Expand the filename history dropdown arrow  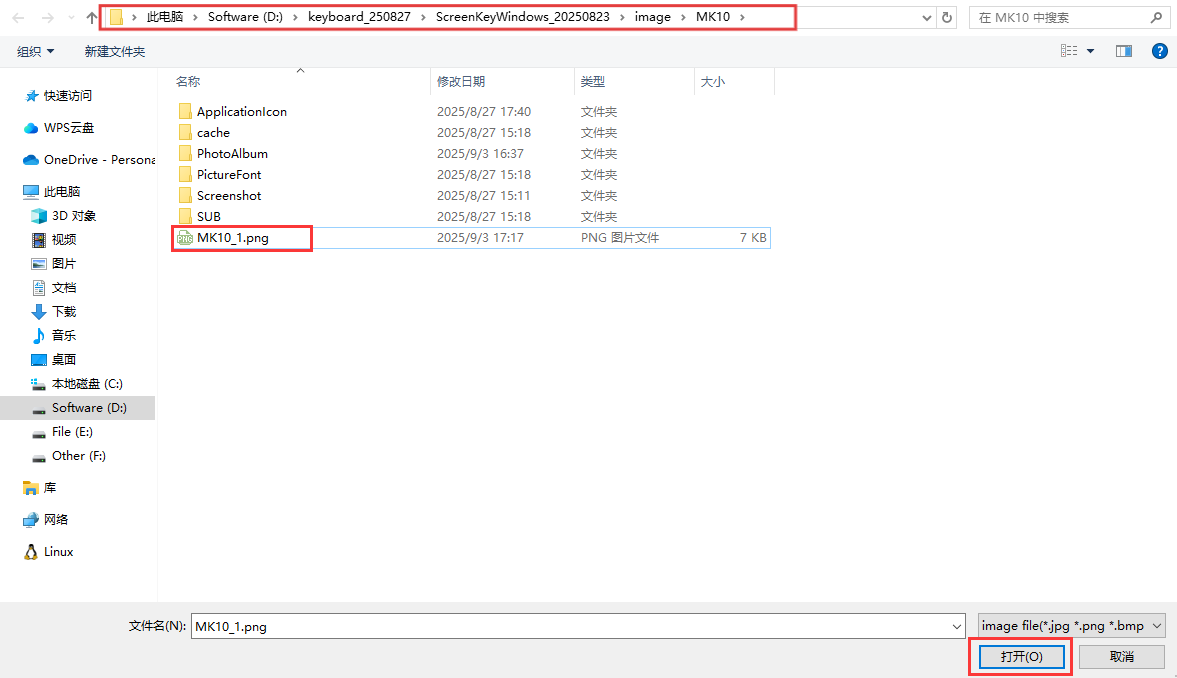click(x=957, y=627)
